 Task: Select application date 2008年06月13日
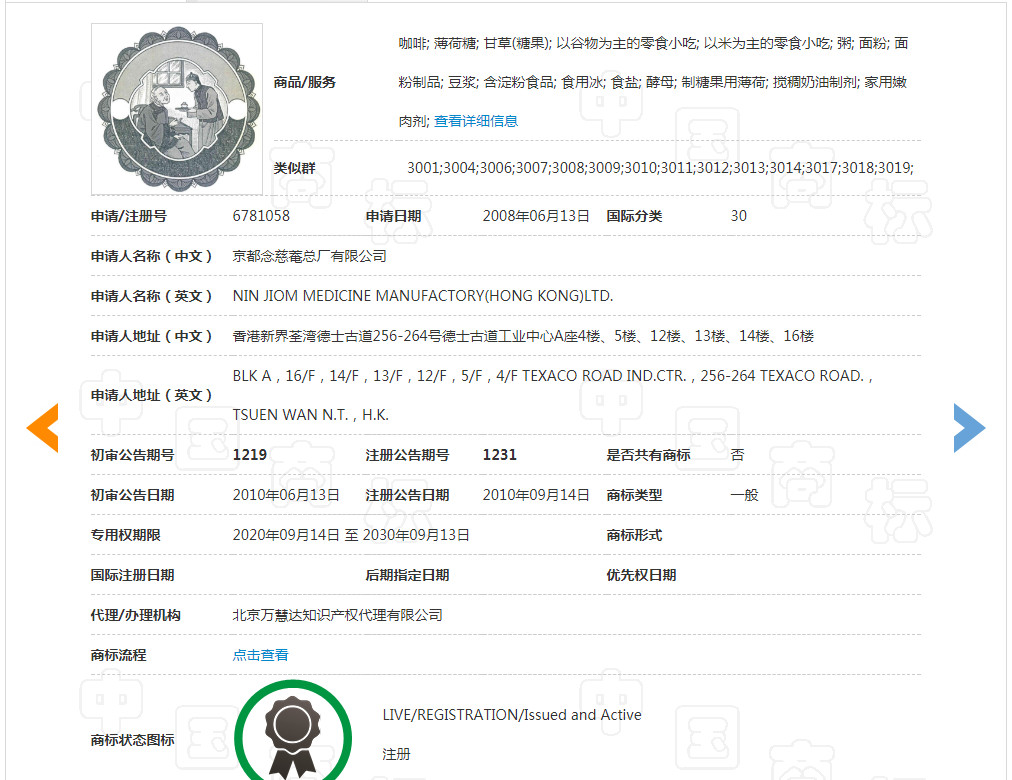(x=536, y=215)
